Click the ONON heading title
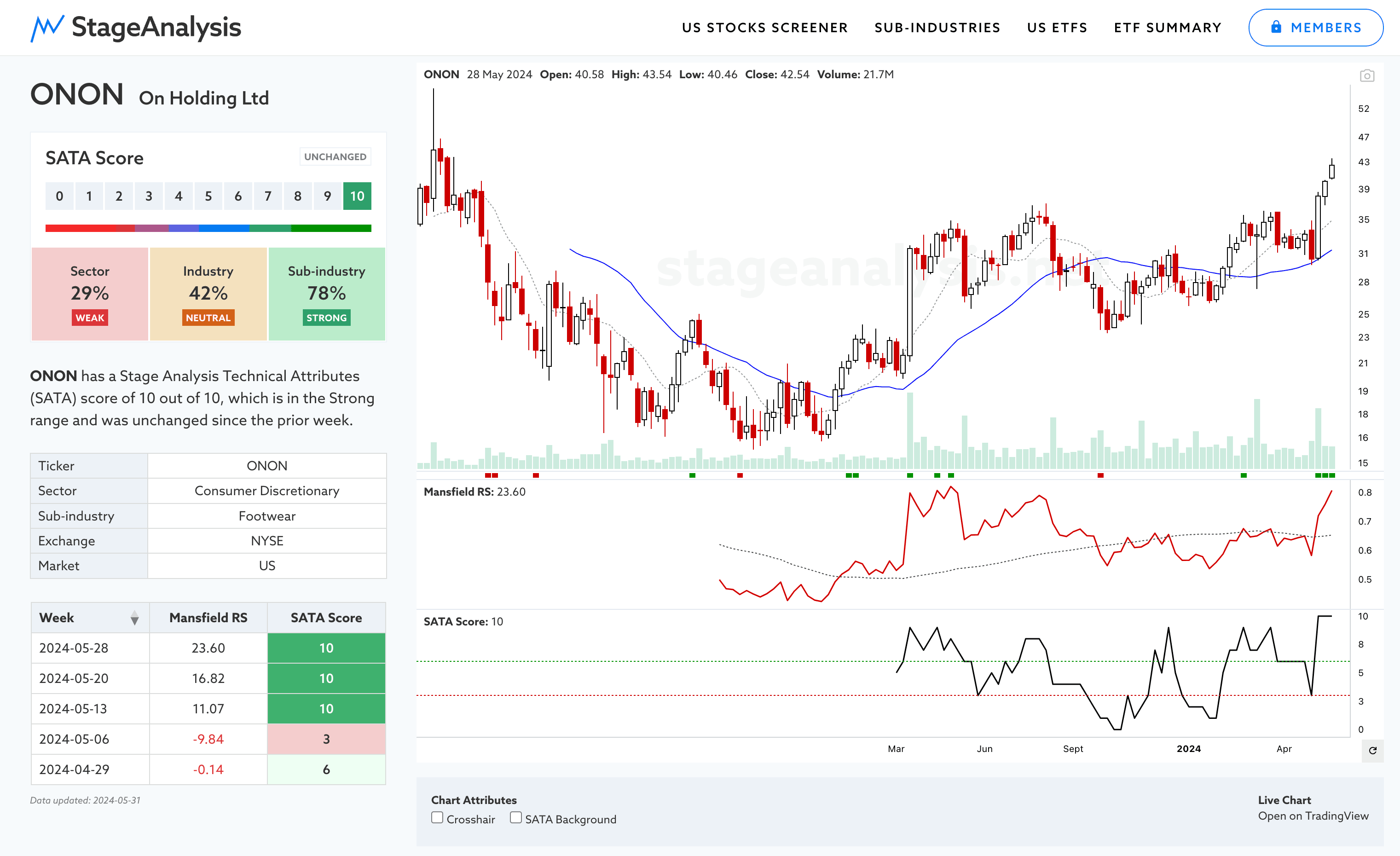Image resolution: width=1400 pixels, height=856 pixels. [77, 94]
